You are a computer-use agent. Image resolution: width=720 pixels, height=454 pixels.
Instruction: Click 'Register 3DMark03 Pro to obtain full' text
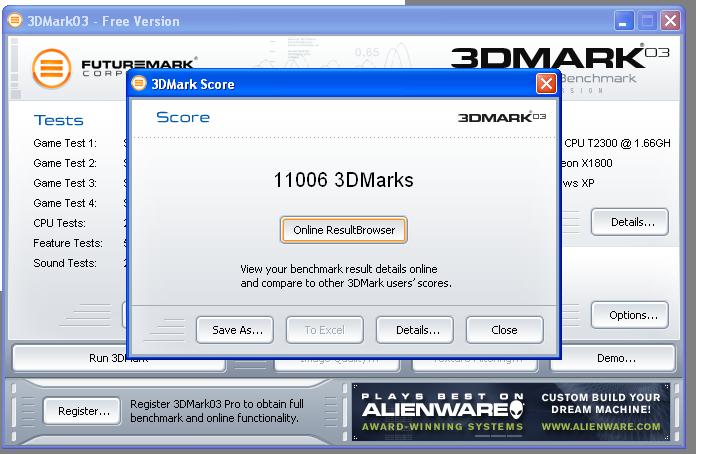tap(217, 404)
